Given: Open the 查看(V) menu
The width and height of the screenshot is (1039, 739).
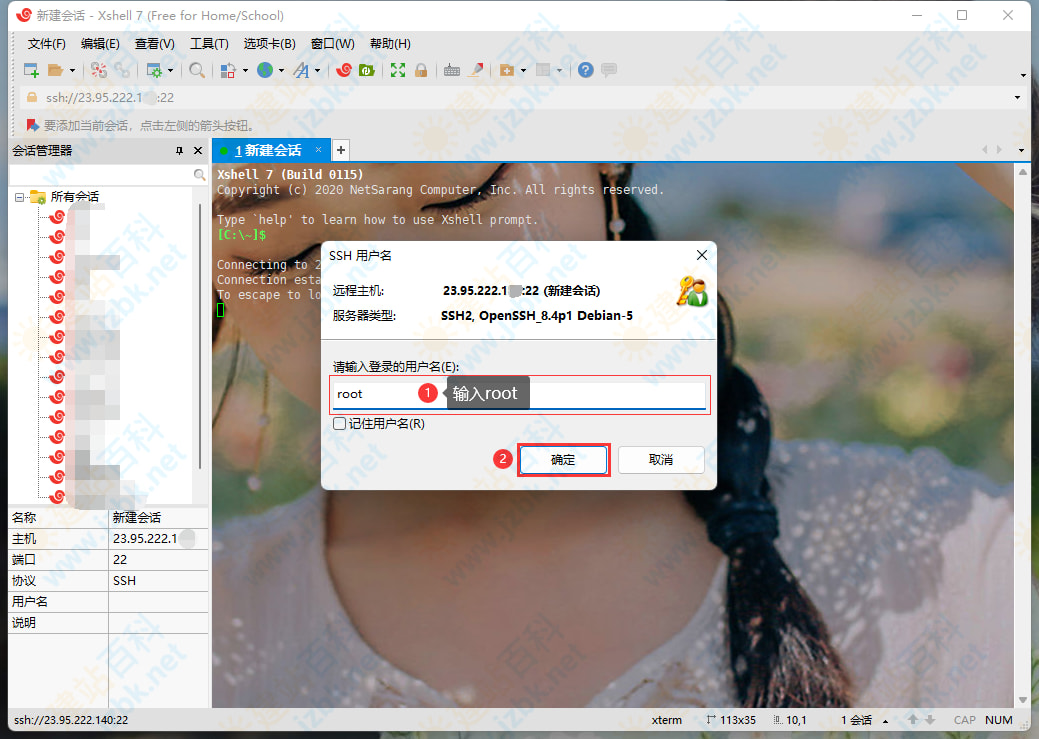Looking at the screenshot, I should click(x=154, y=44).
